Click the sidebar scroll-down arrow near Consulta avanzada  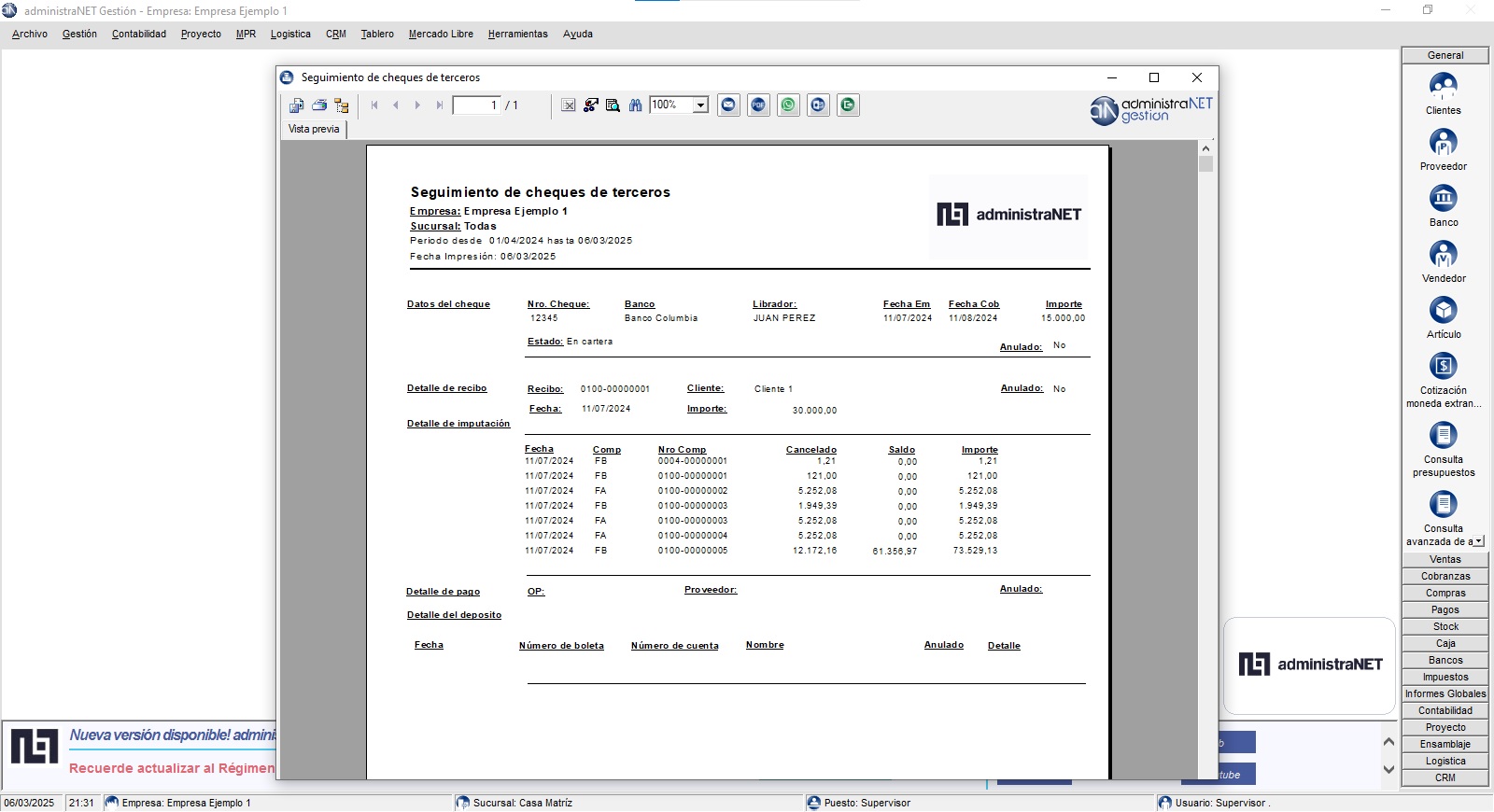coord(1479,541)
